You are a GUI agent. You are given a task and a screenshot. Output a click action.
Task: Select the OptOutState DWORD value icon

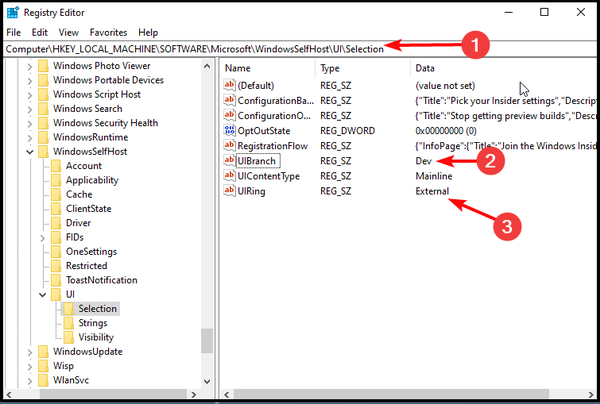229,131
